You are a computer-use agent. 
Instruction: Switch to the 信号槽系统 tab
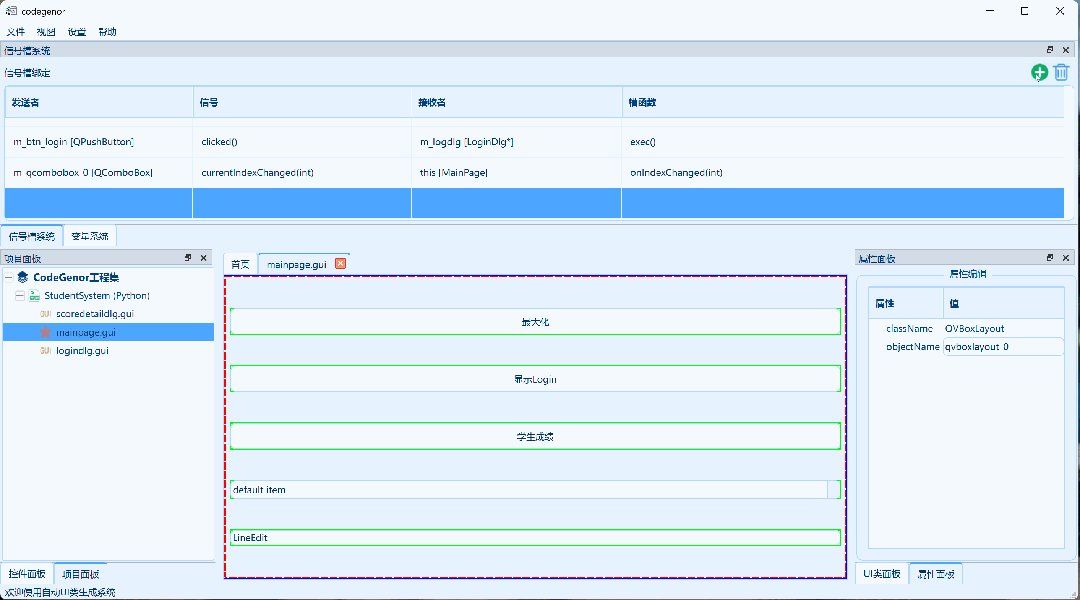(x=32, y=236)
